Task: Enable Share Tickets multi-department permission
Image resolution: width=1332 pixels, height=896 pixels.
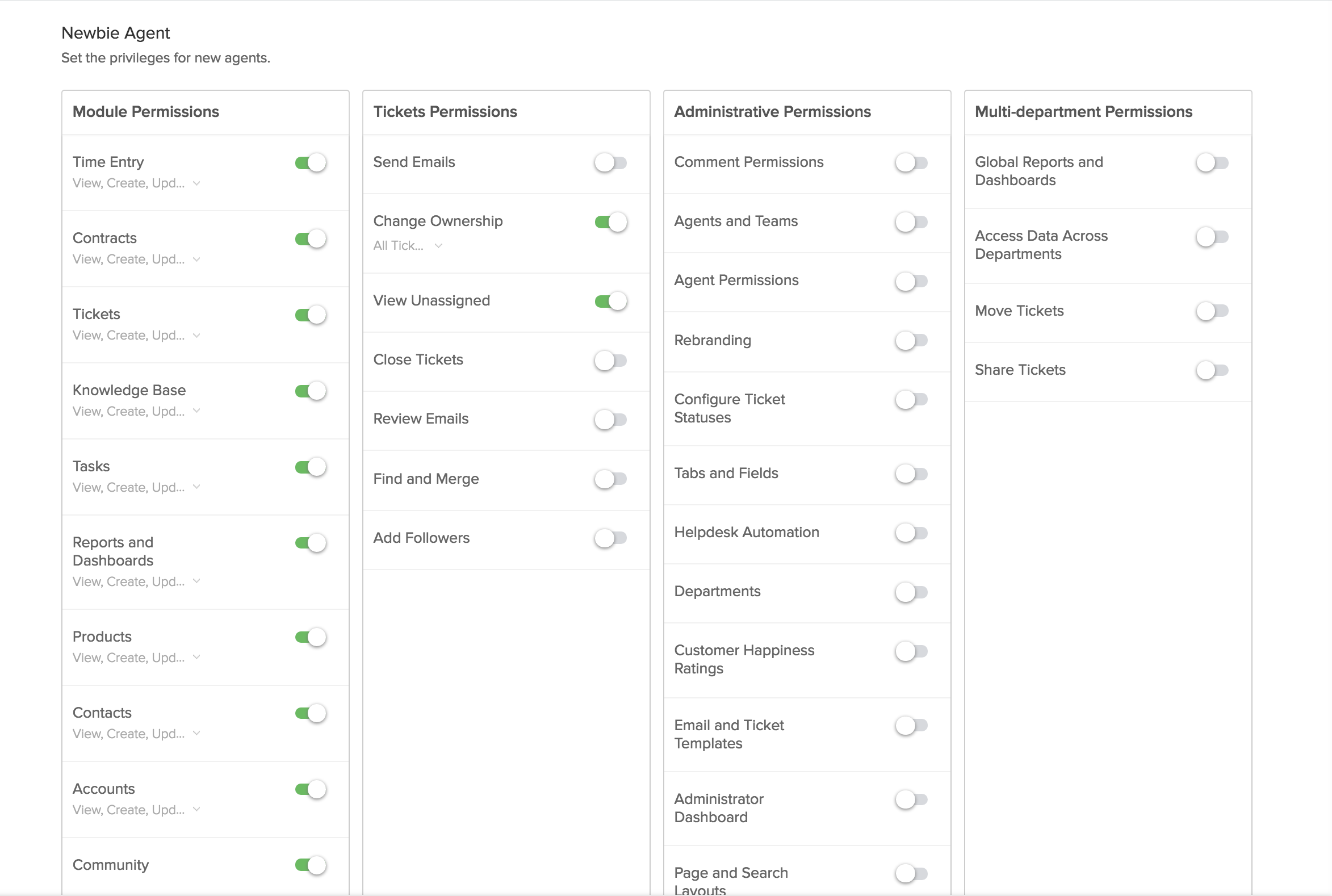Action: pyautogui.click(x=1214, y=370)
